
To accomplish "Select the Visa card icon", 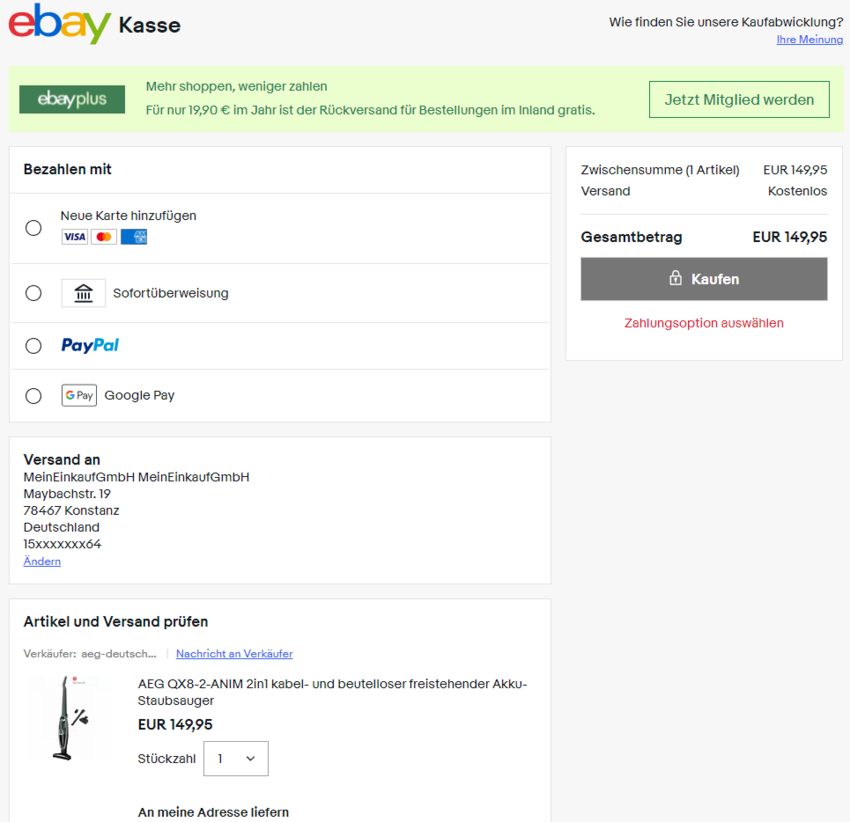I will [75, 236].
